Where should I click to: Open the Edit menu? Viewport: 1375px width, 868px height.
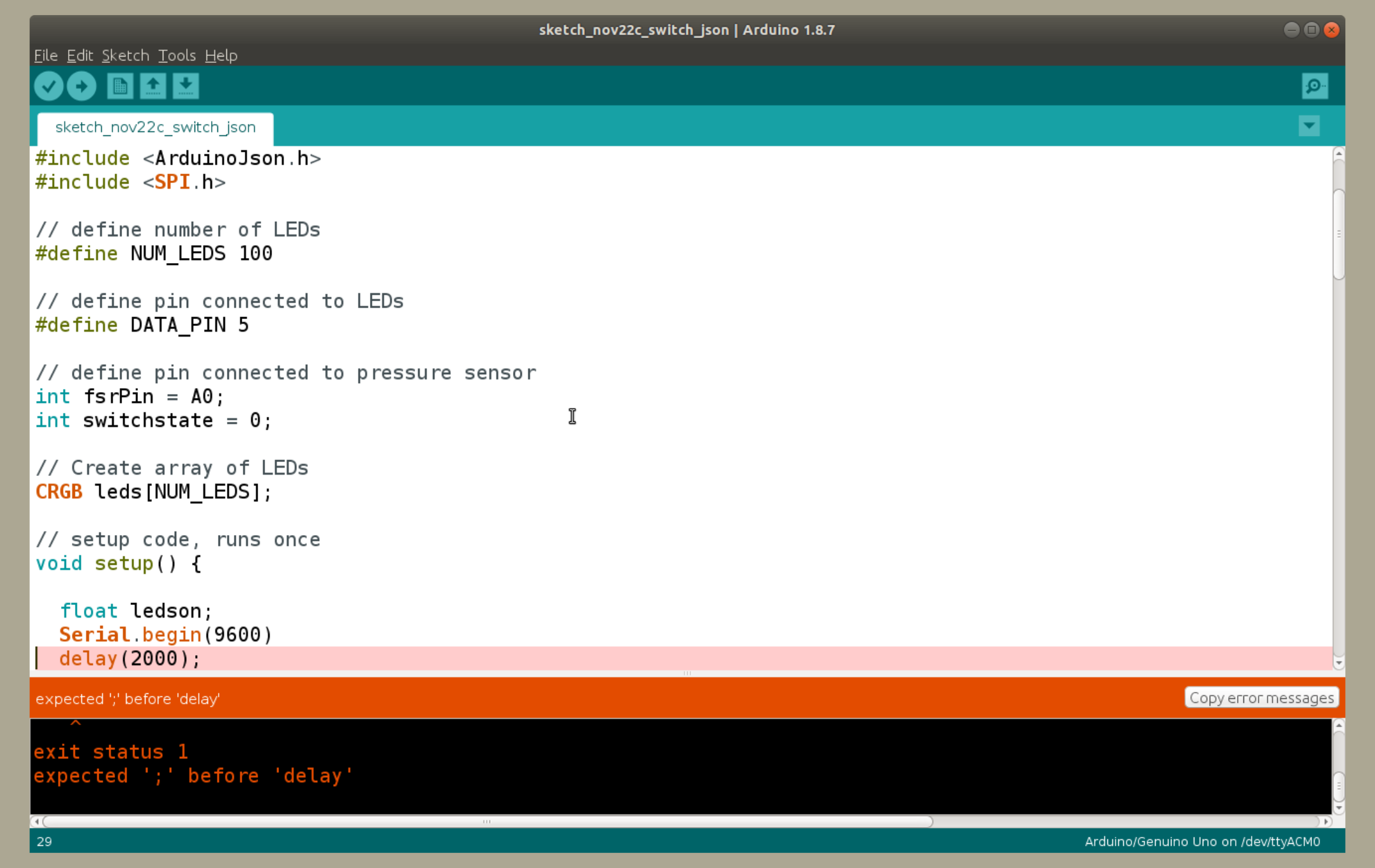[x=79, y=55]
